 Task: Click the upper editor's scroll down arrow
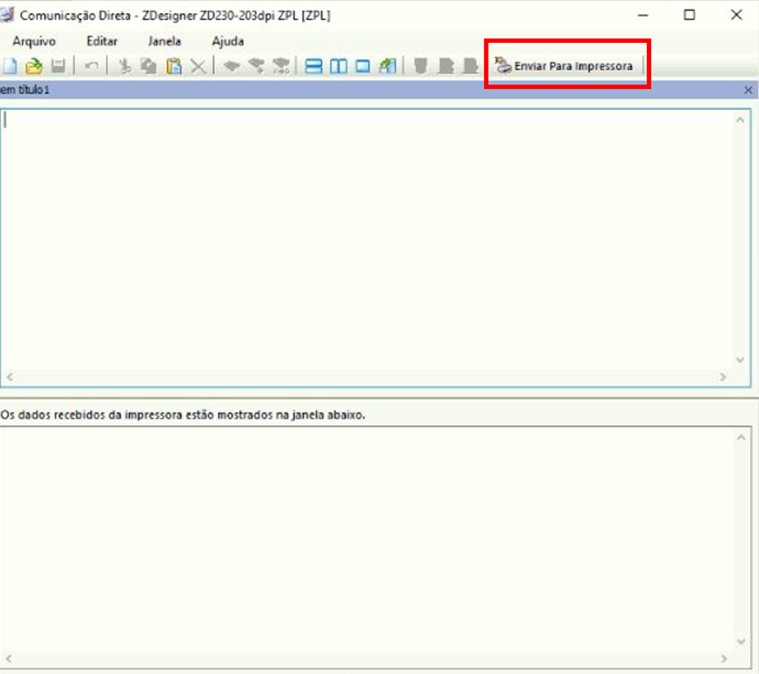pyautogui.click(x=740, y=360)
